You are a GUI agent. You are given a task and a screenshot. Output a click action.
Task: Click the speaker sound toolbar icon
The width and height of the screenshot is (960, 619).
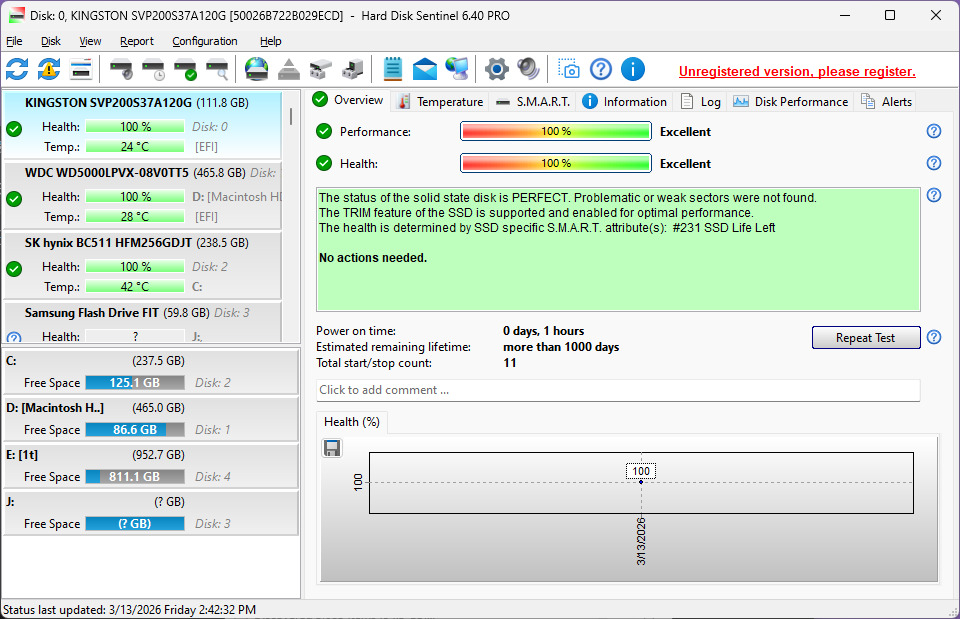tap(528, 69)
